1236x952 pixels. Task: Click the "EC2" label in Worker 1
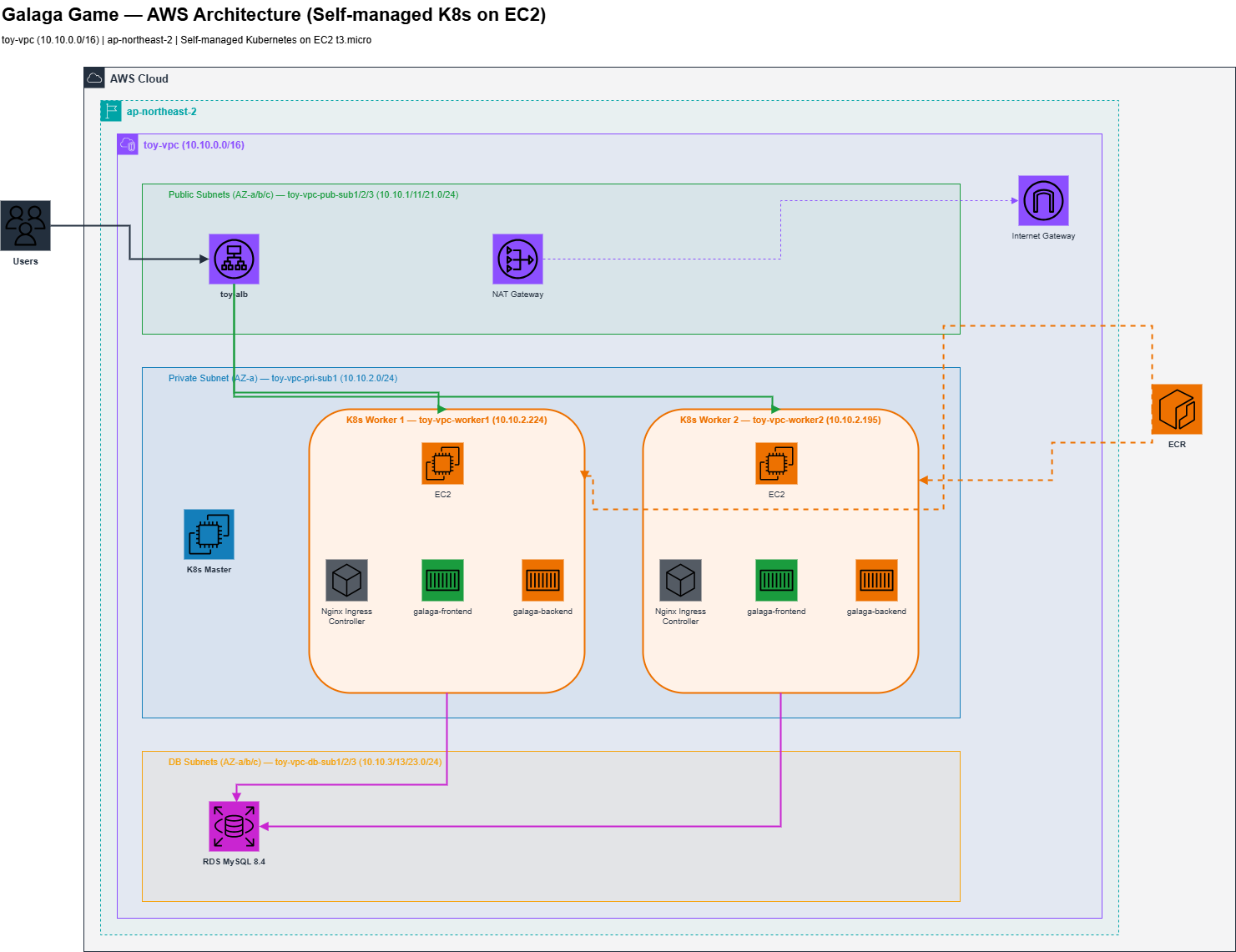pos(442,495)
